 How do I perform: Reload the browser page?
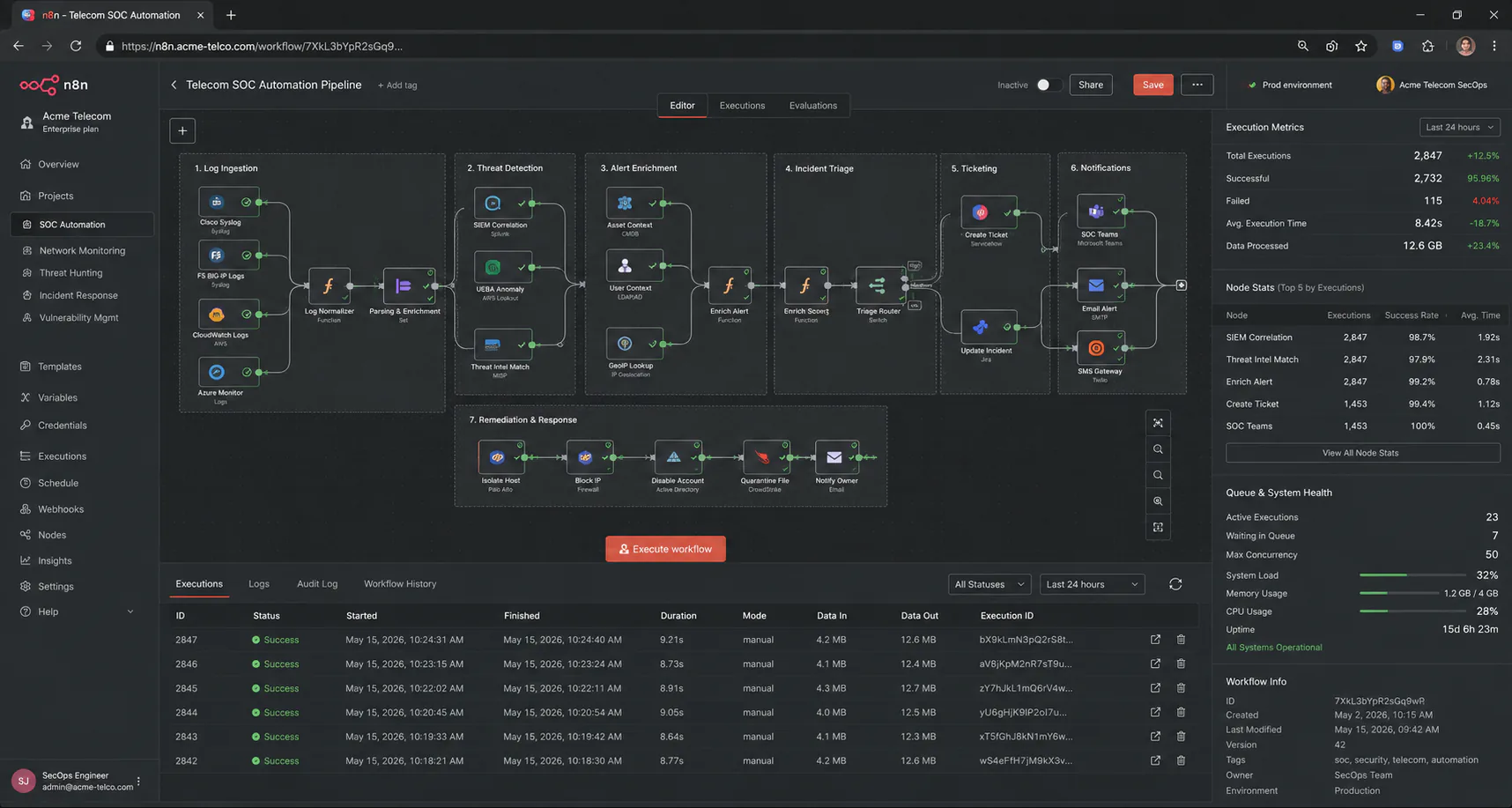pos(76,46)
